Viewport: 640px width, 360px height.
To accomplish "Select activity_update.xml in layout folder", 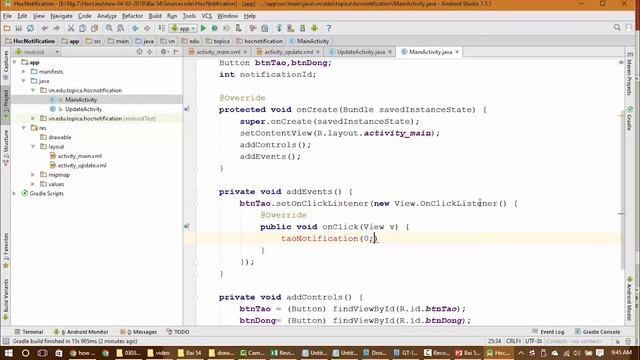I will point(82,165).
